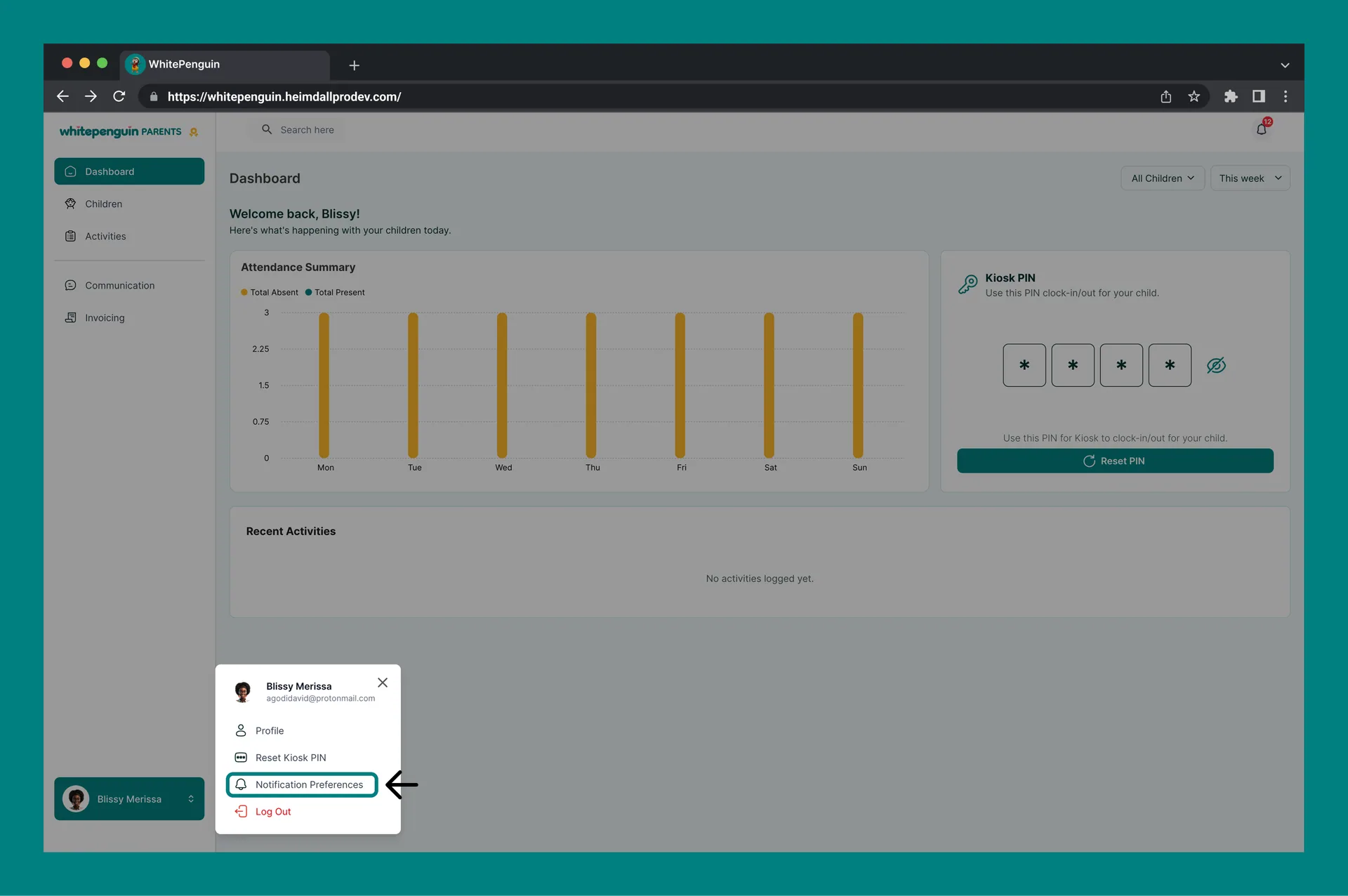Toggle the browser side panel icon

(1259, 96)
